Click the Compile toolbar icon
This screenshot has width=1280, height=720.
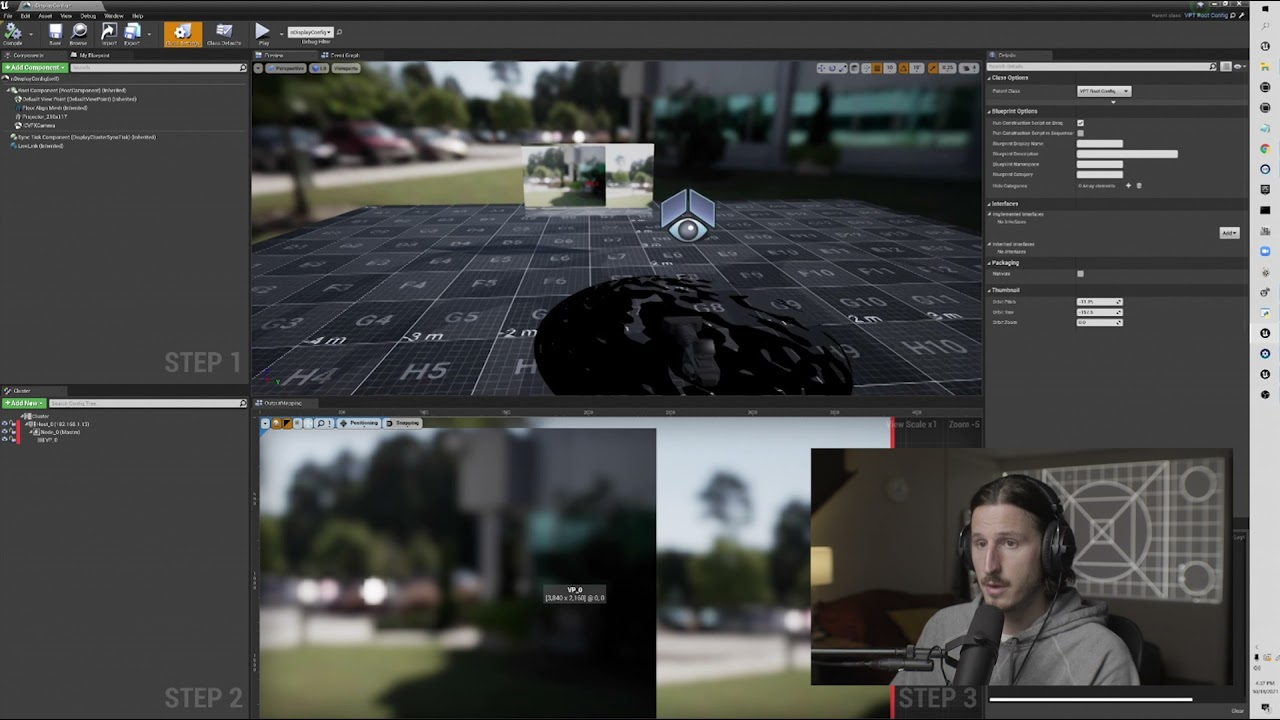tap(13, 34)
